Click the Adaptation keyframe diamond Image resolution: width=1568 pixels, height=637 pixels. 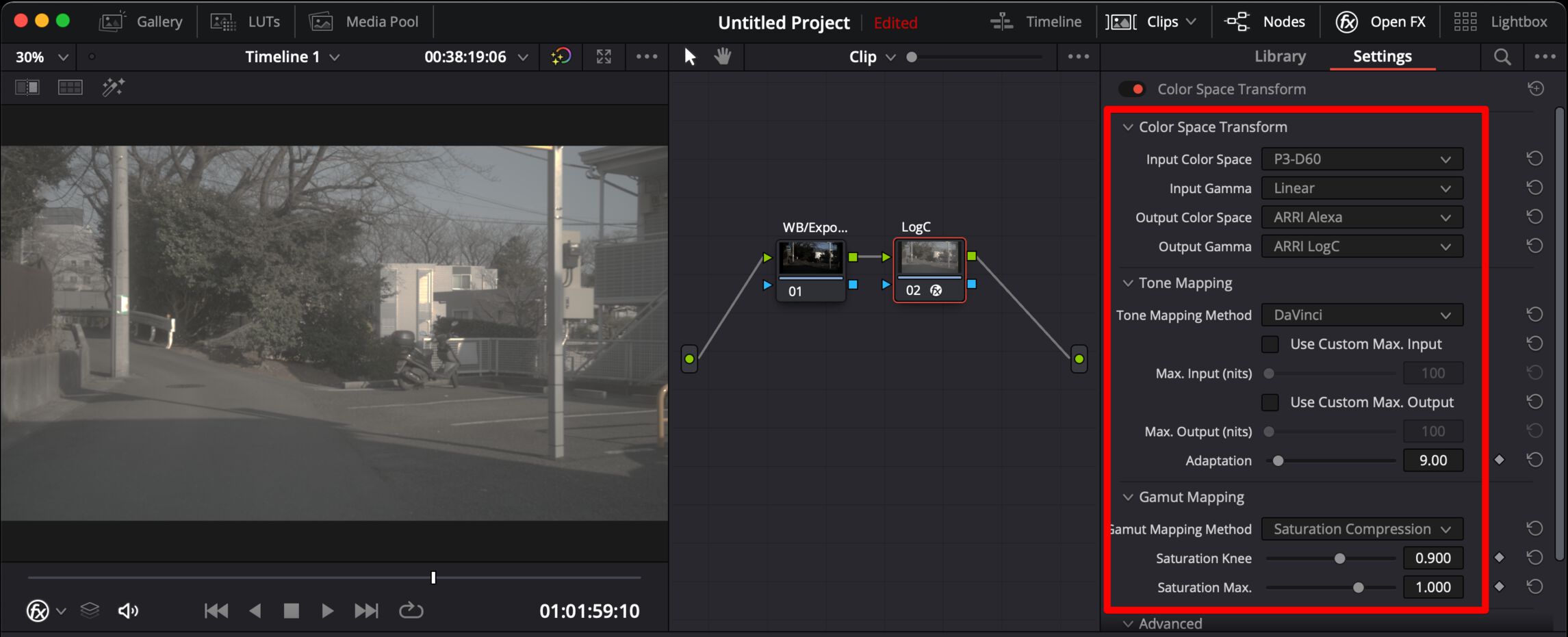coord(1499,460)
